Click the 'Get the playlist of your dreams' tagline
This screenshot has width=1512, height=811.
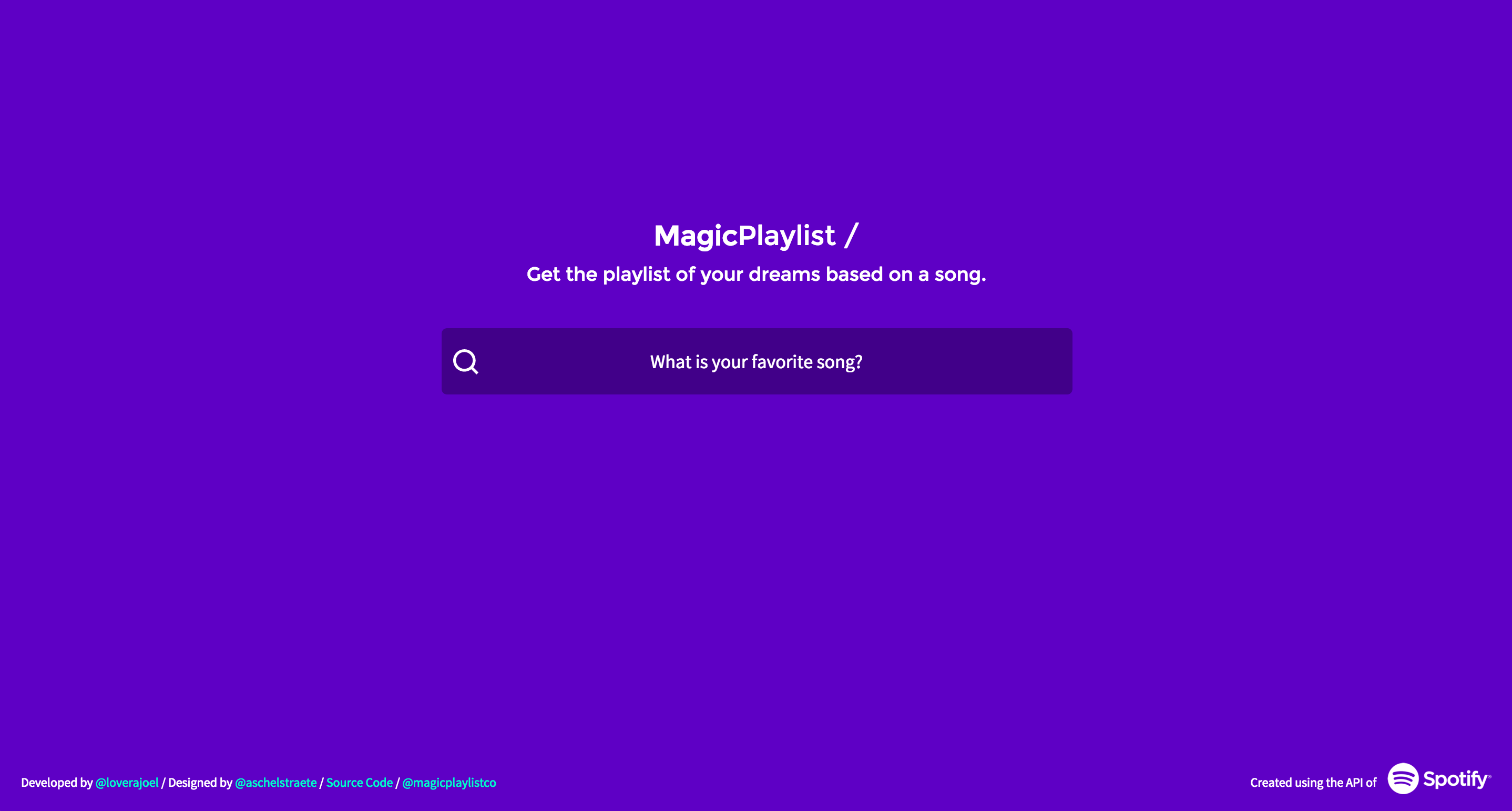[756, 274]
